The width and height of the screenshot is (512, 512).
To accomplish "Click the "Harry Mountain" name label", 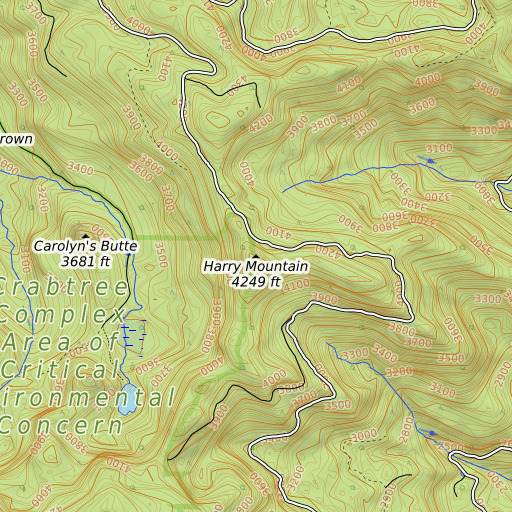I will point(256,266).
